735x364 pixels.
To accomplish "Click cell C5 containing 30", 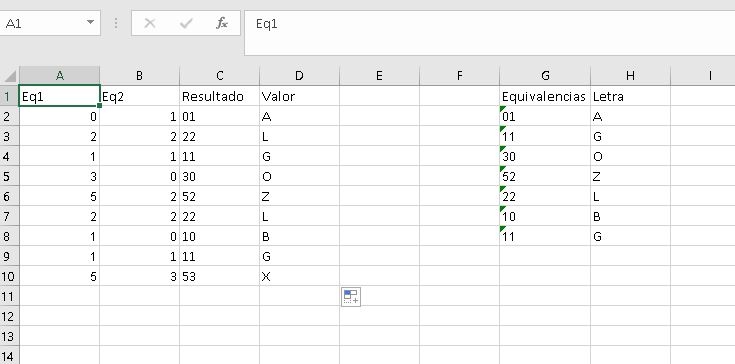I will (x=219, y=176).
